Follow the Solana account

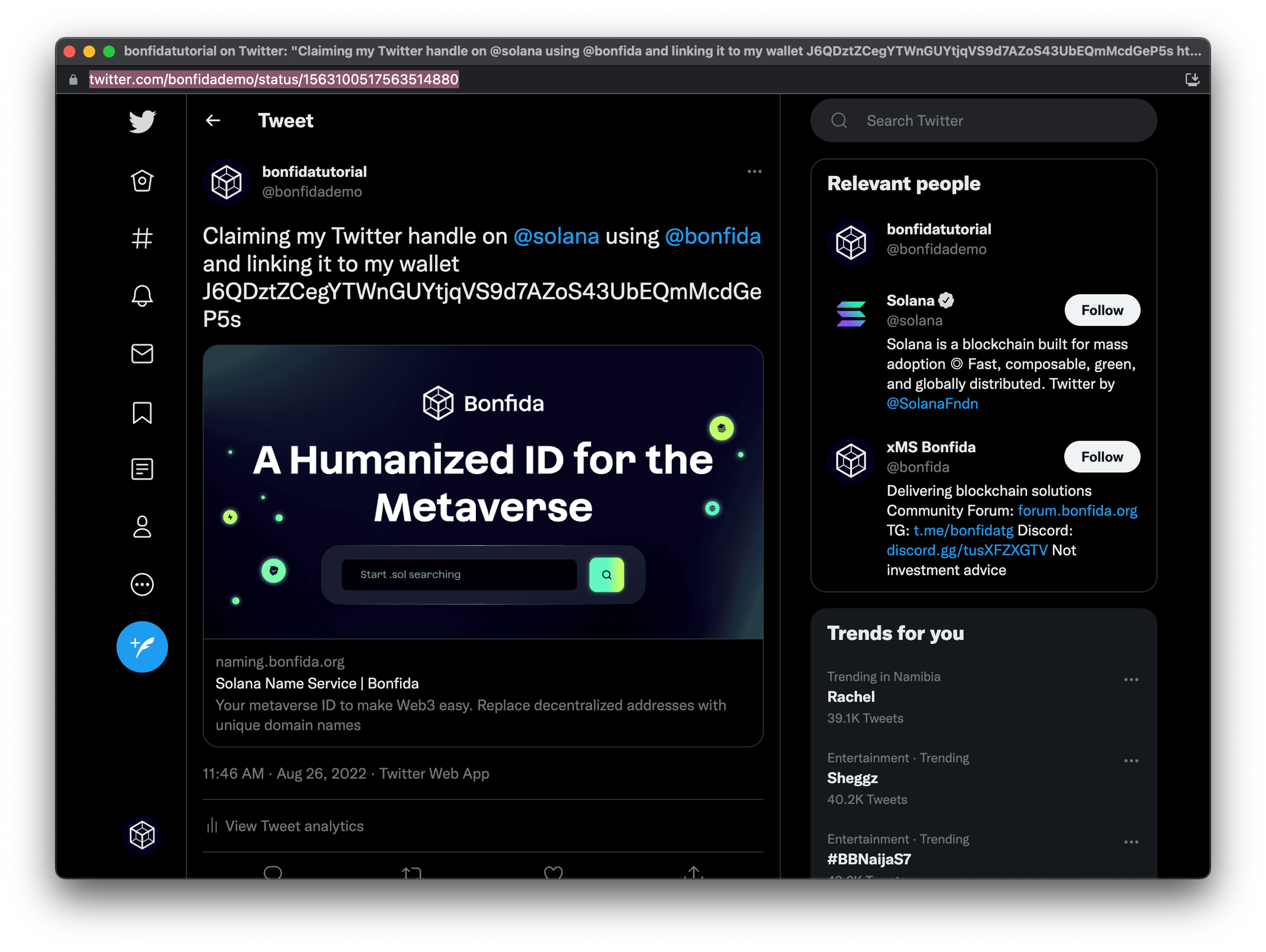point(1101,310)
